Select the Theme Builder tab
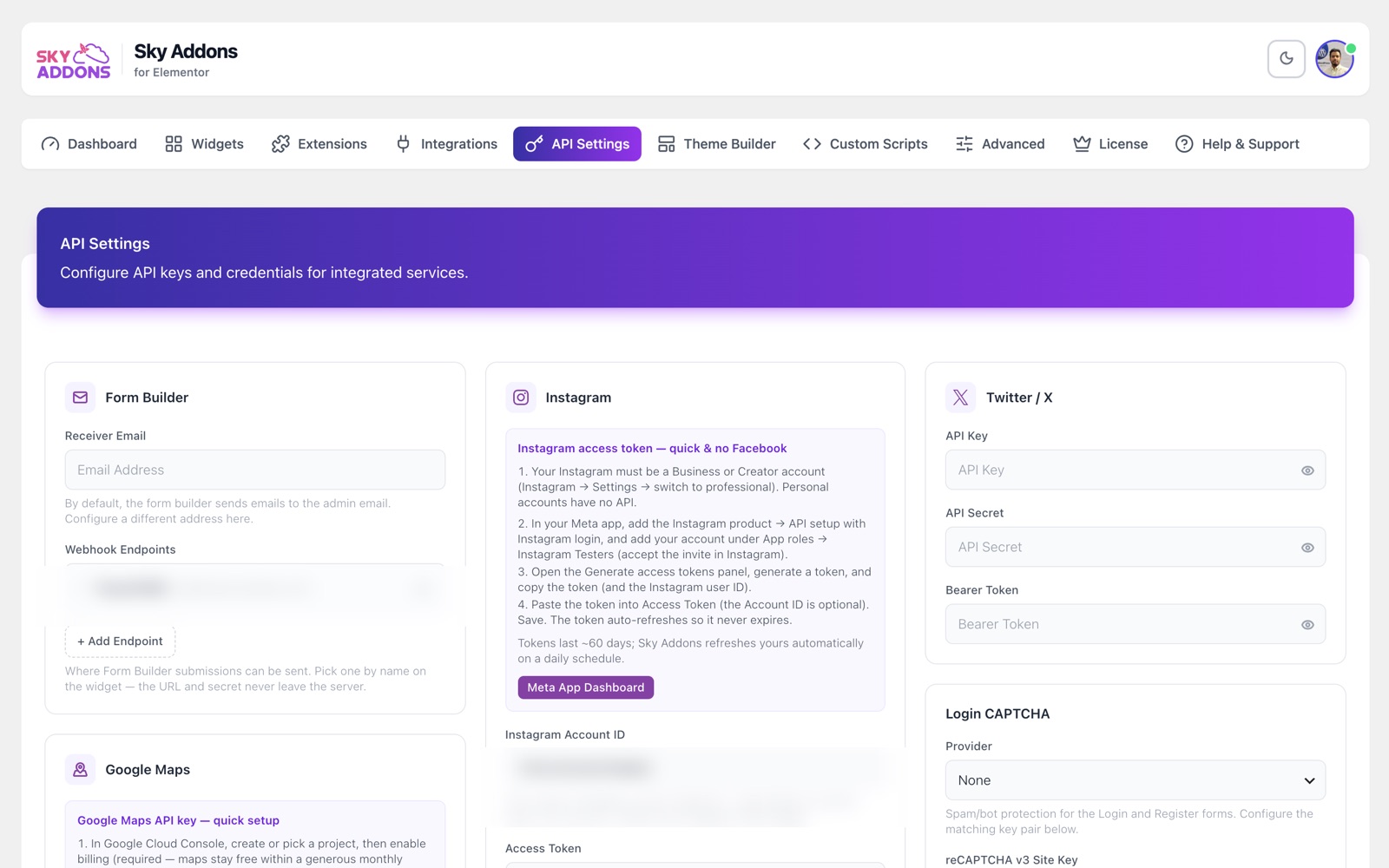 click(x=717, y=144)
